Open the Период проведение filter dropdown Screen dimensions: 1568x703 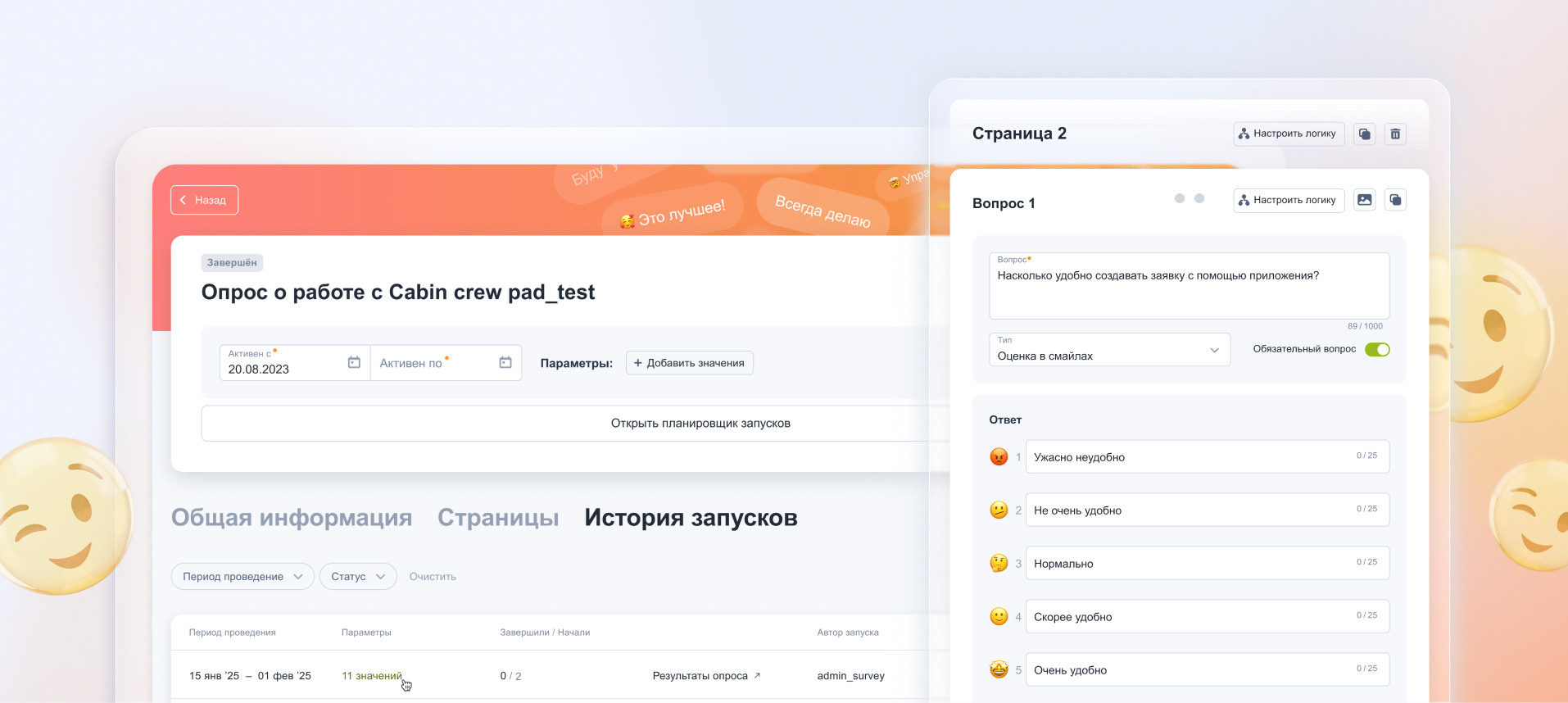tap(242, 577)
